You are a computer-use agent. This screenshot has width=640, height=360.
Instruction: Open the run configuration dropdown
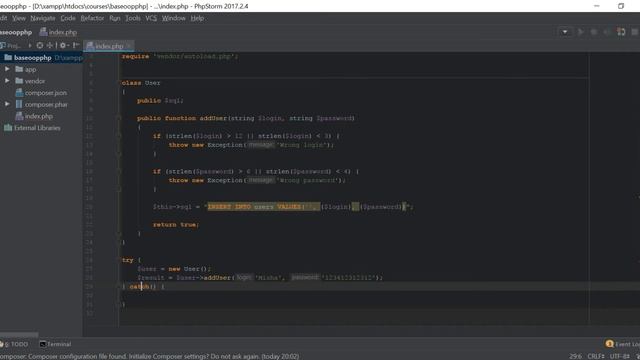564,32
